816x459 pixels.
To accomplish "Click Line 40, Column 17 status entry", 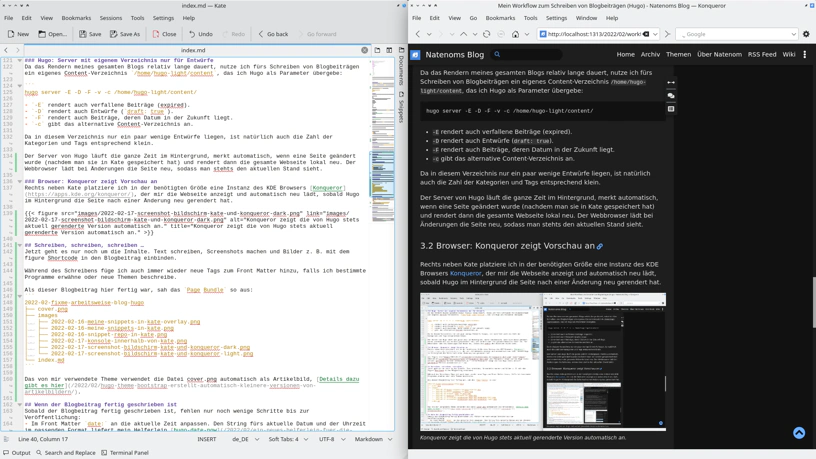I will [43, 439].
